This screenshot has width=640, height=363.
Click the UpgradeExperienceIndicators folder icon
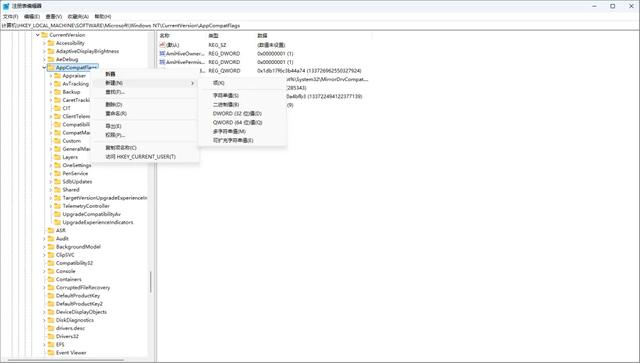click(58, 223)
